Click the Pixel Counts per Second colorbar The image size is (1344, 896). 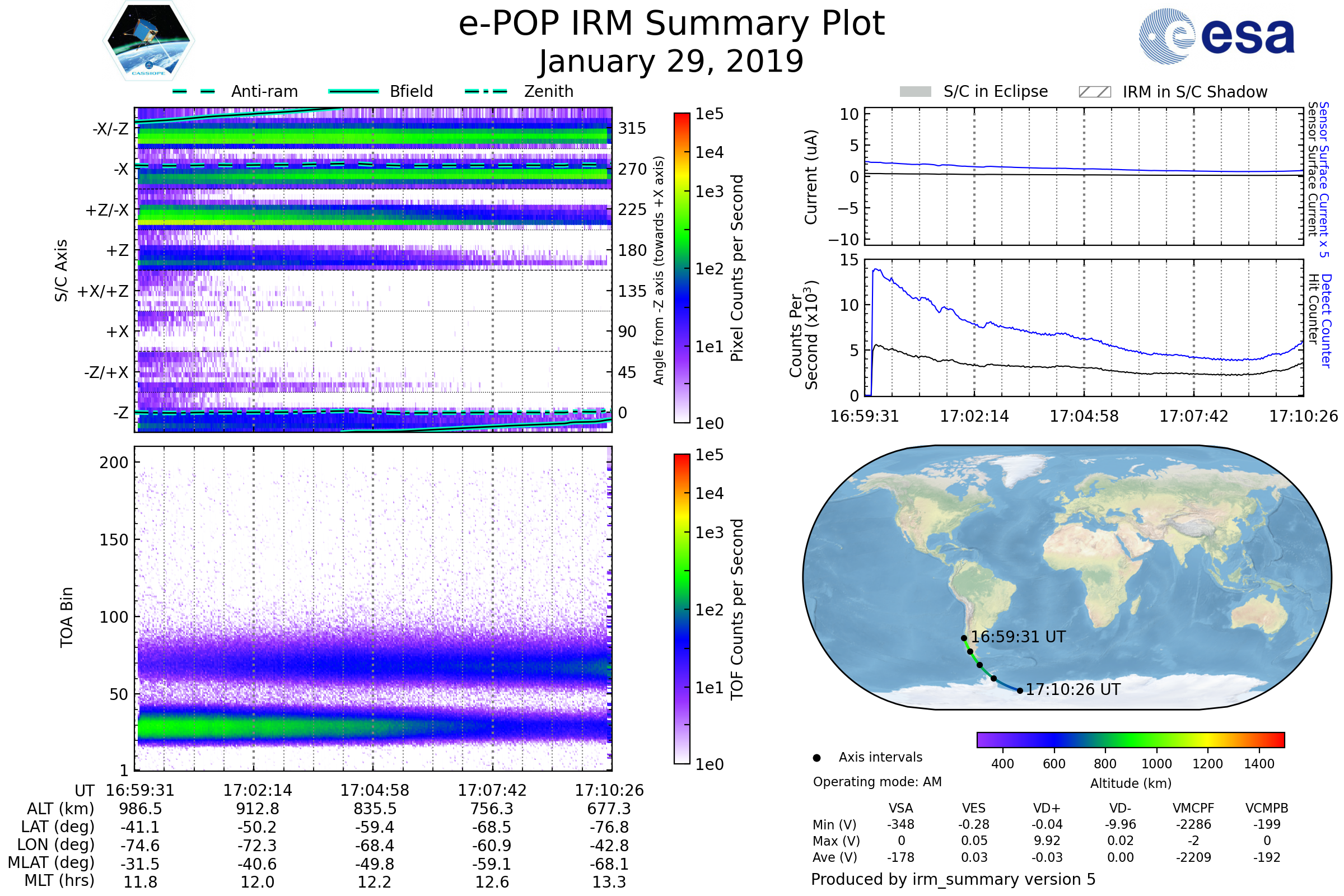click(x=682, y=268)
